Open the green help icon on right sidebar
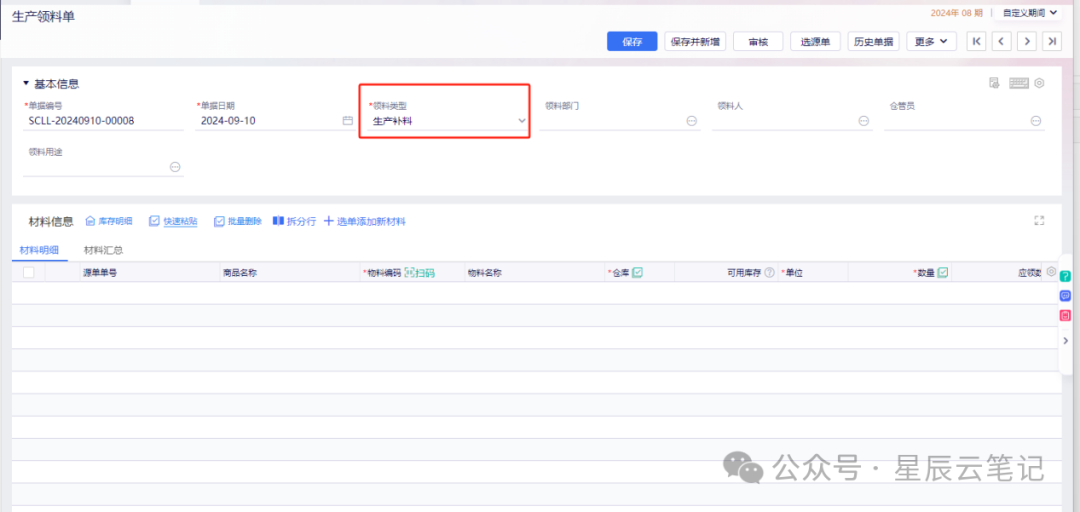 point(1065,276)
